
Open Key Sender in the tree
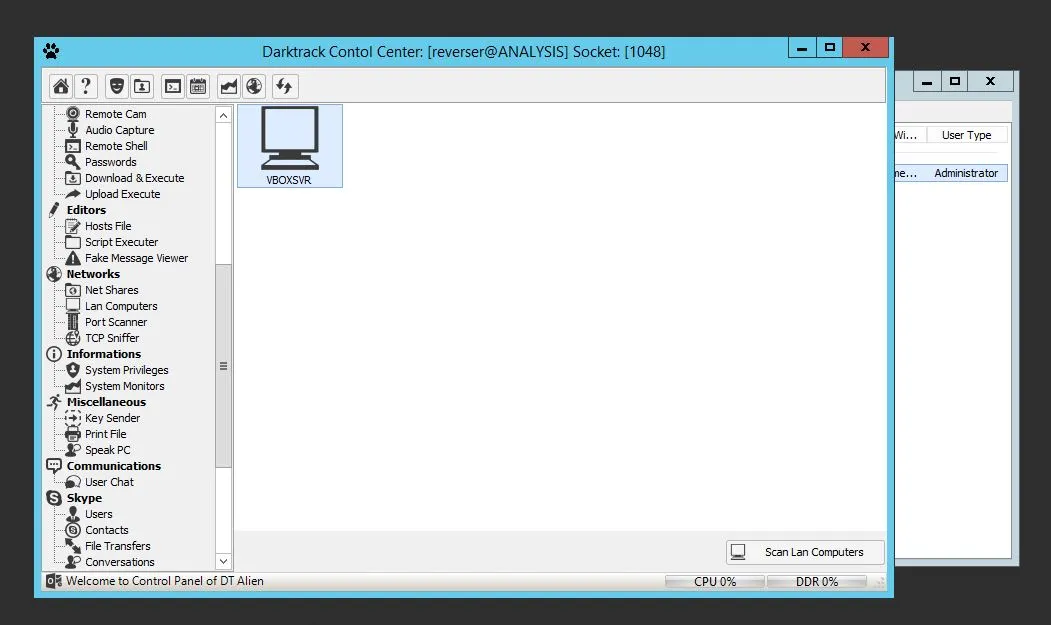112,418
